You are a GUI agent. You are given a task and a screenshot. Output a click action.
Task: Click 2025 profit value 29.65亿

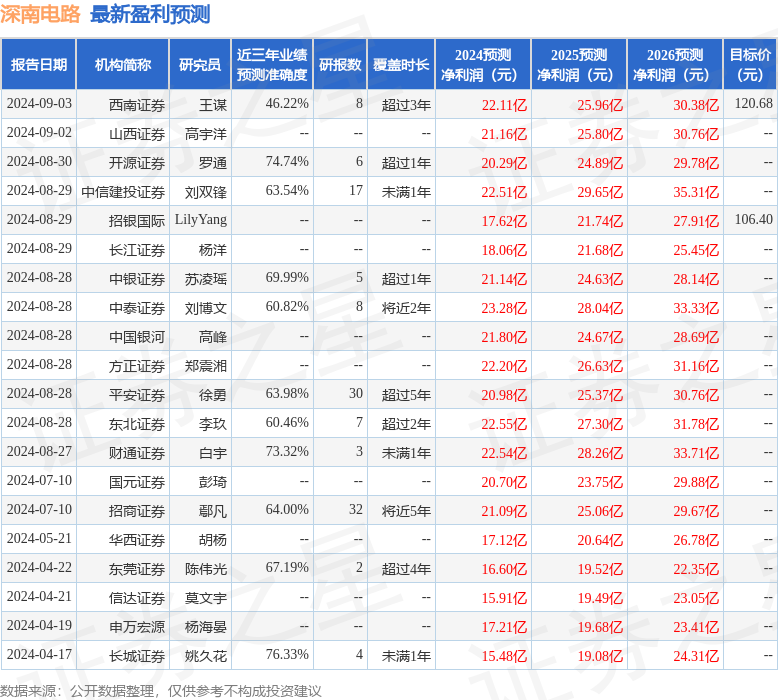click(x=600, y=192)
